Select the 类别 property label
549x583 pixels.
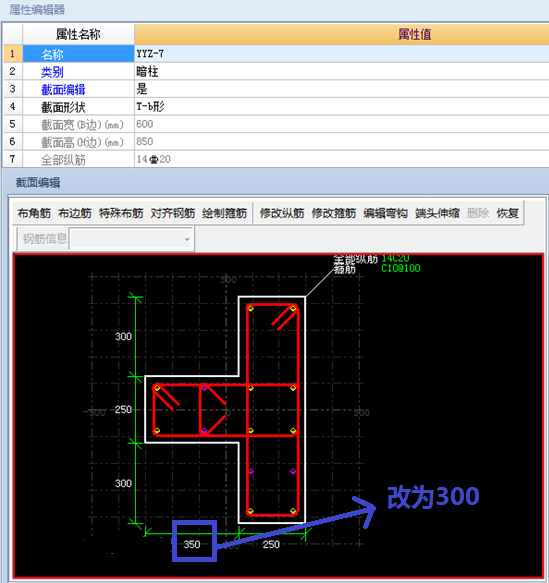click(52, 72)
